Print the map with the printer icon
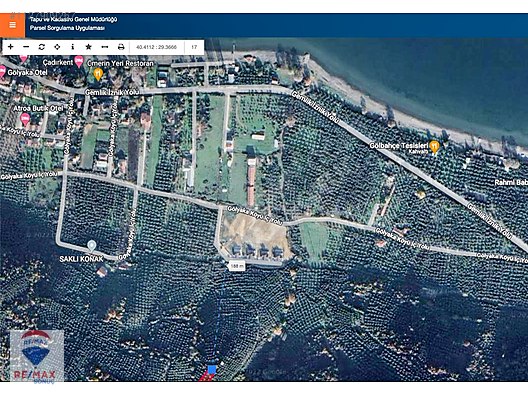Viewport: 528px width, 396px height. [x=121, y=47]
